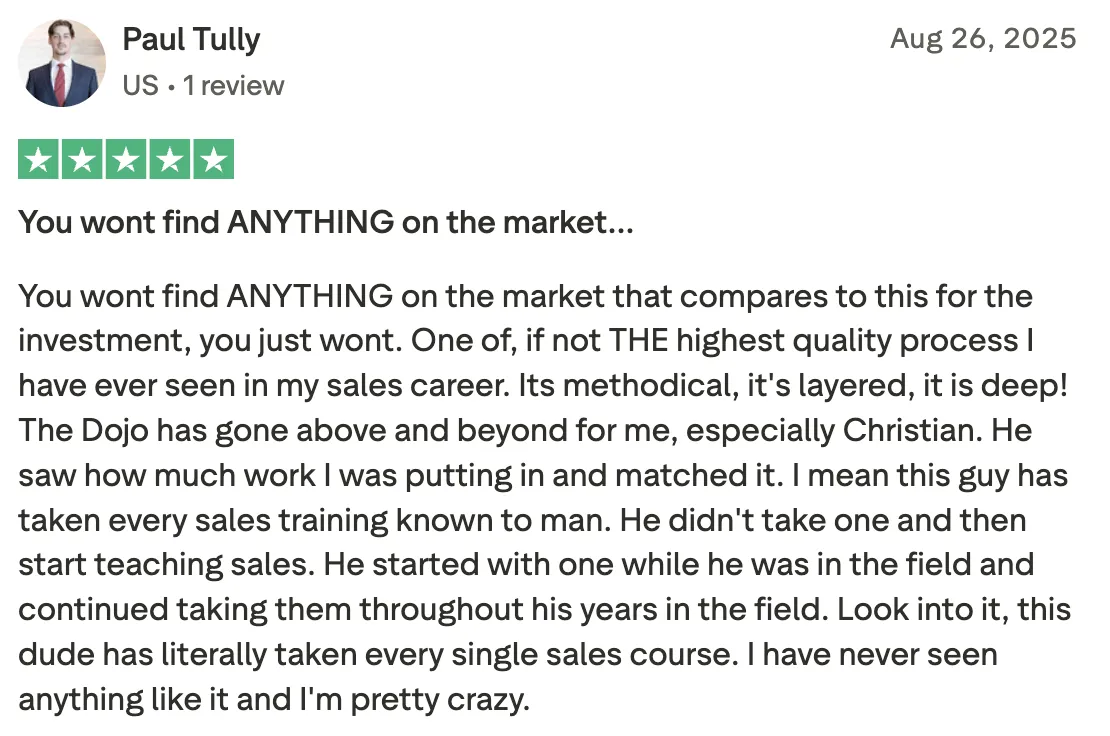Click the second green rating star
This screenshot has width=1110, height=736.
82,159
